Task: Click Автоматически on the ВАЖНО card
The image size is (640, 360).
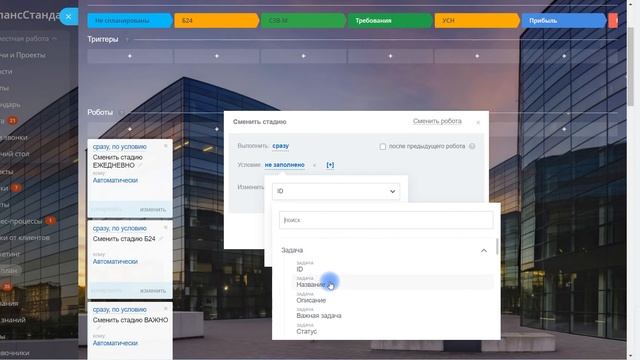Action: 115,343
